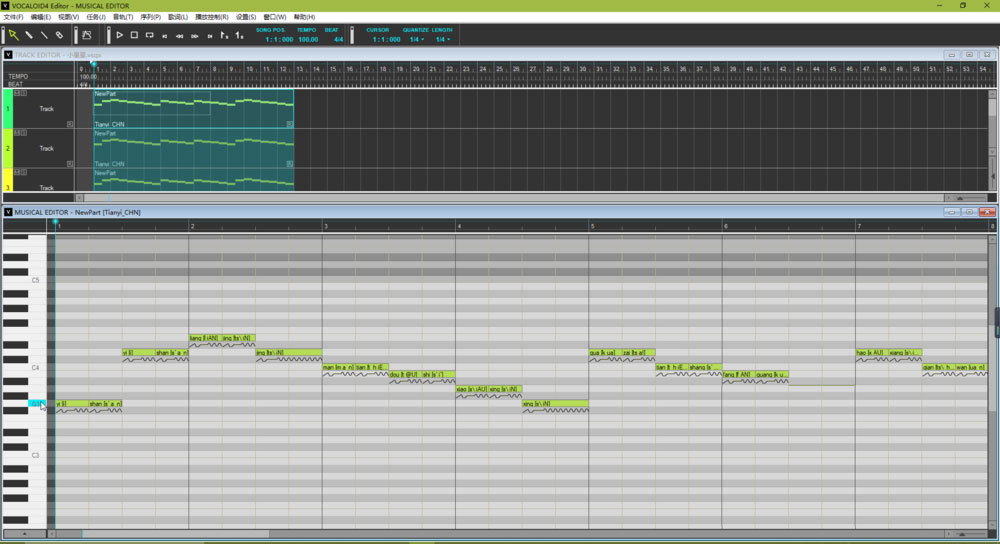Click the start marker flag icon

[x=224, y=36]
